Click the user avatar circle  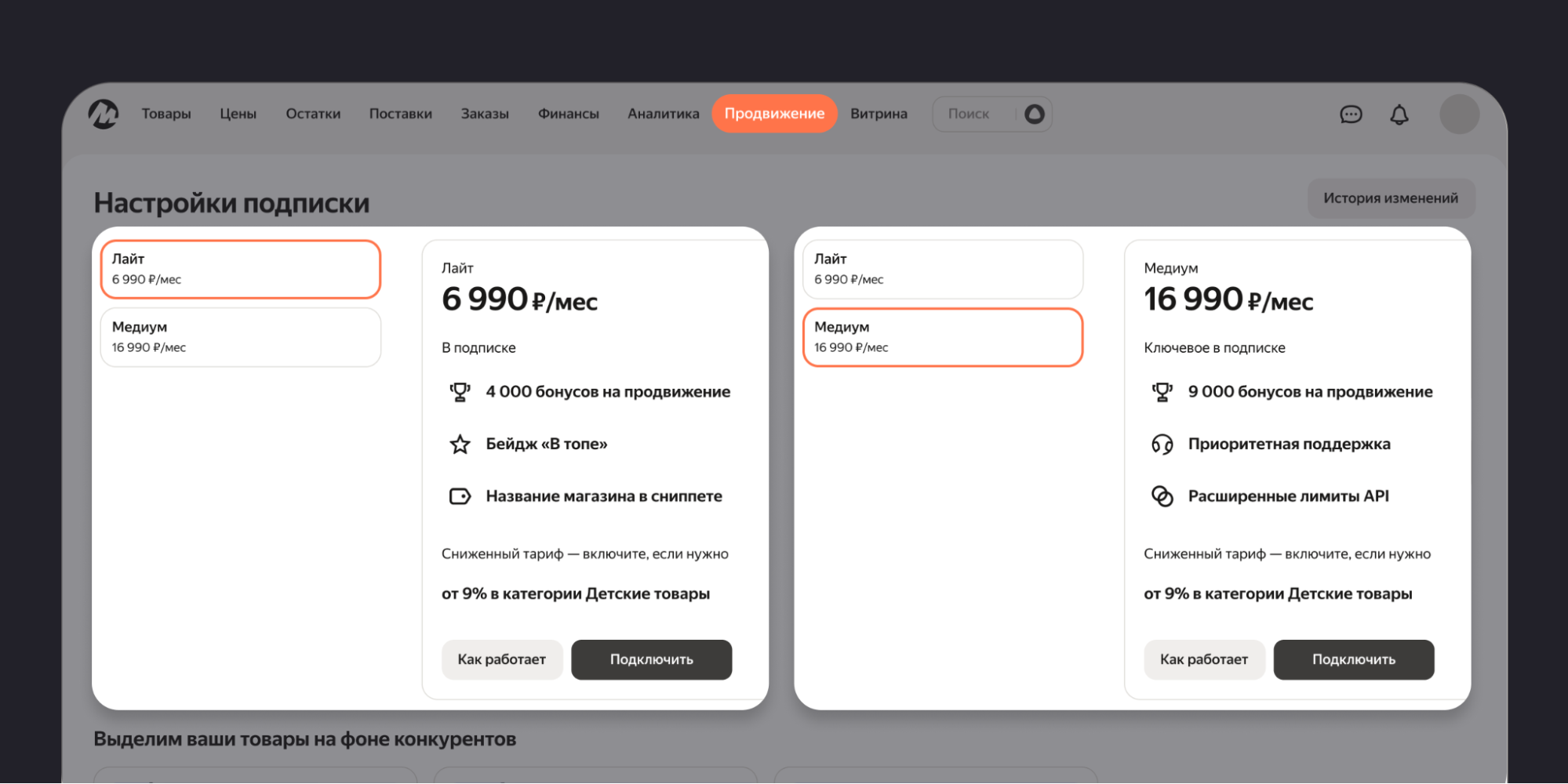(x=1459, y=114)
